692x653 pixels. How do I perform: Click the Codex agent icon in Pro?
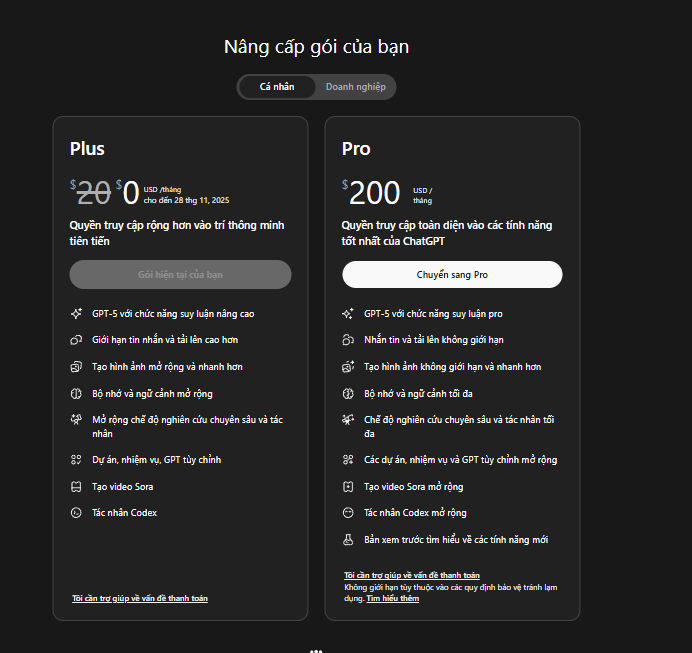coord(348,513)
